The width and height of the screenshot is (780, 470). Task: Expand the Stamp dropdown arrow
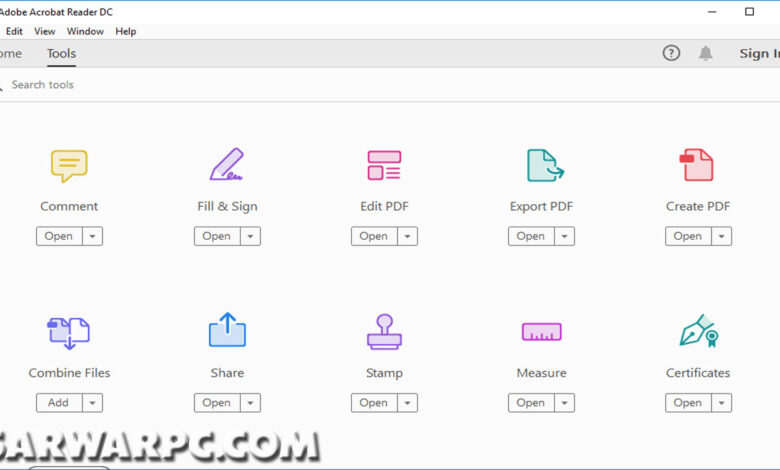[x=407, y=403]
